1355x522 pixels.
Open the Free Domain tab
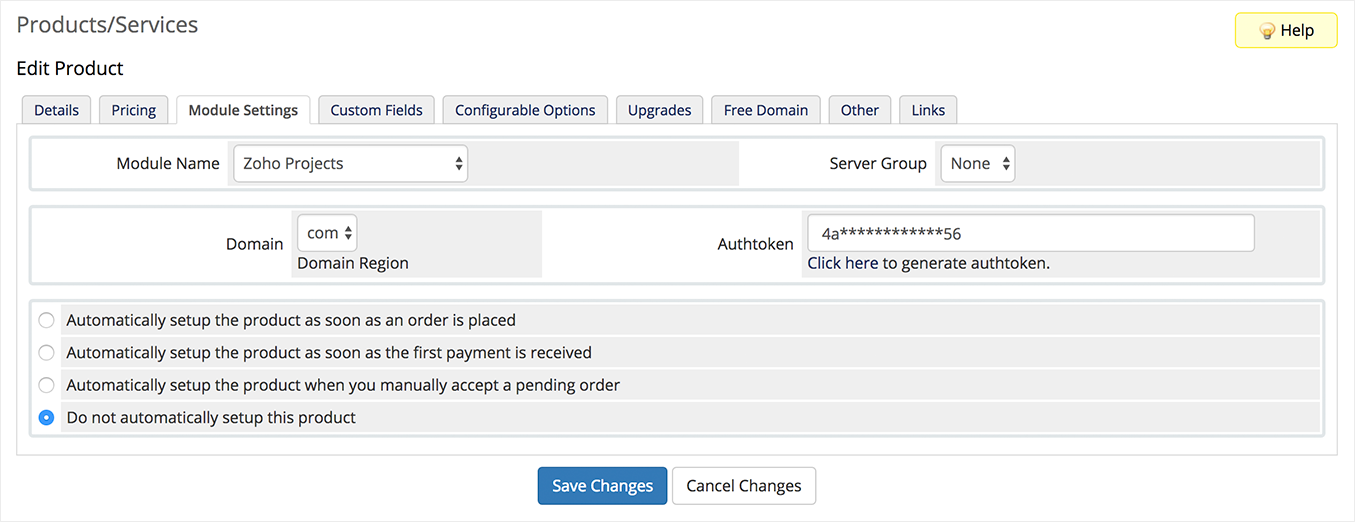(x=766, y=110)
